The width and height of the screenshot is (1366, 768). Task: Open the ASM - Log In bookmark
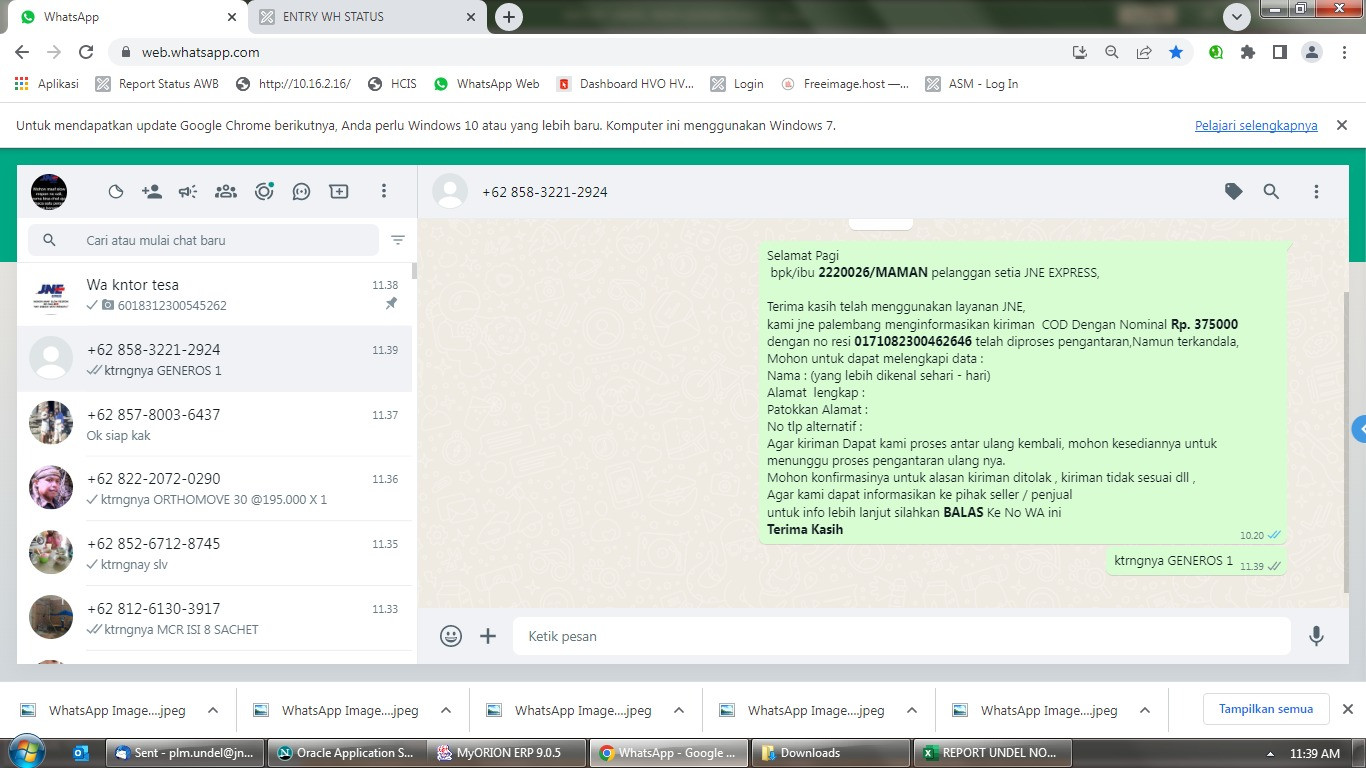(972, 84)
